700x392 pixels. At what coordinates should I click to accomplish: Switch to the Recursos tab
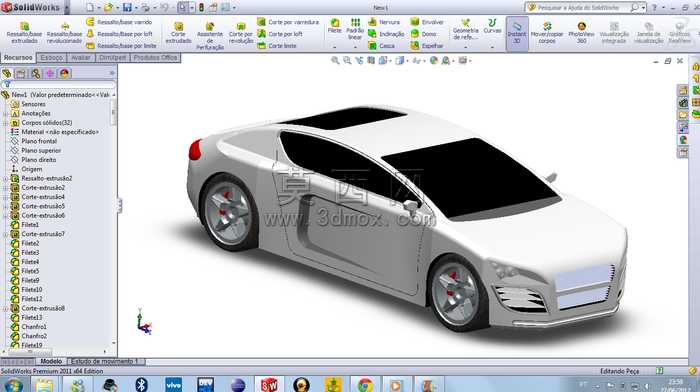18,58
